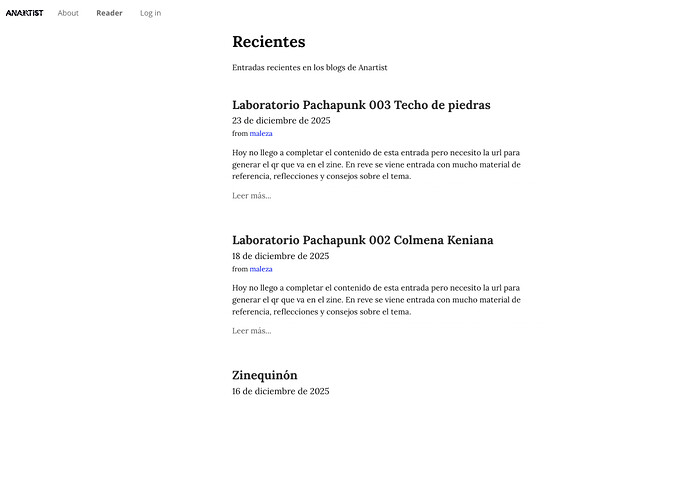Click the maleza author link under the Pachapunk 002 post
Image resolution: width=690 pixels, height=498 pixels.
click(x=261, y=269)
